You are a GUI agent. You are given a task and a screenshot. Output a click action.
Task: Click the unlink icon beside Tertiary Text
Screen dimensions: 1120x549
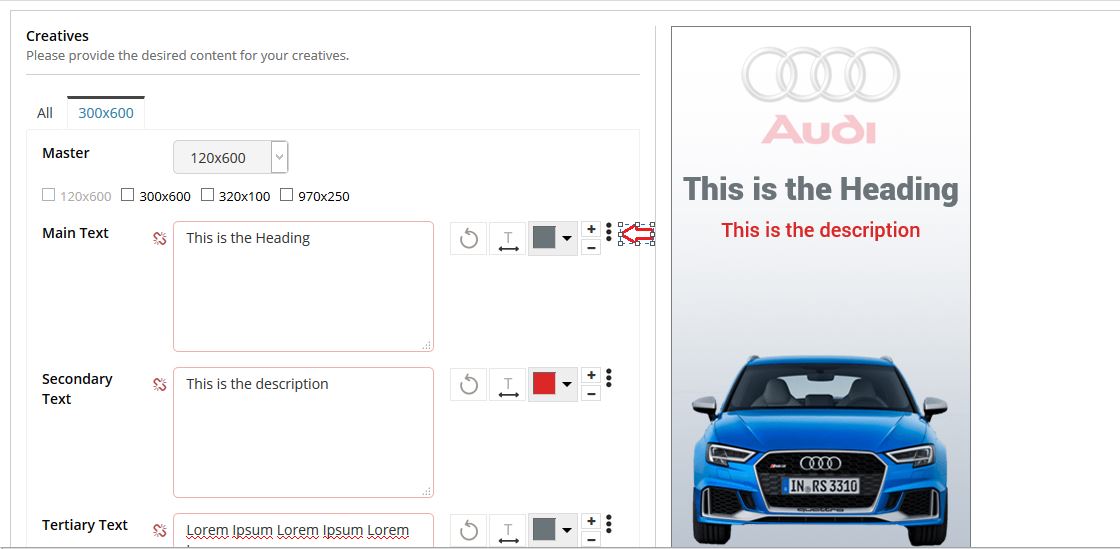[160, 530]
